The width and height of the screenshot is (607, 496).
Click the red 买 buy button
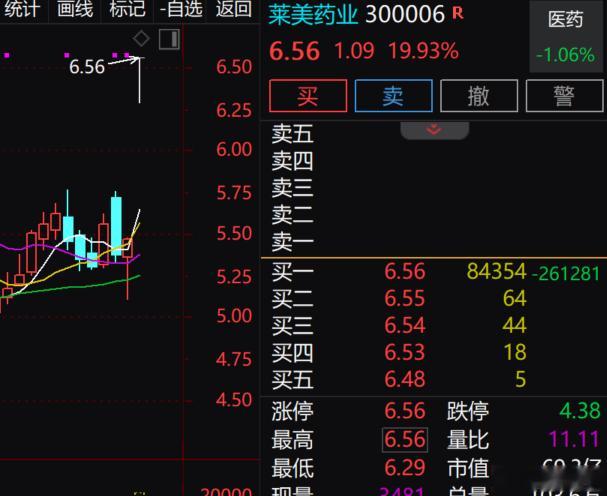coord(308,96)
